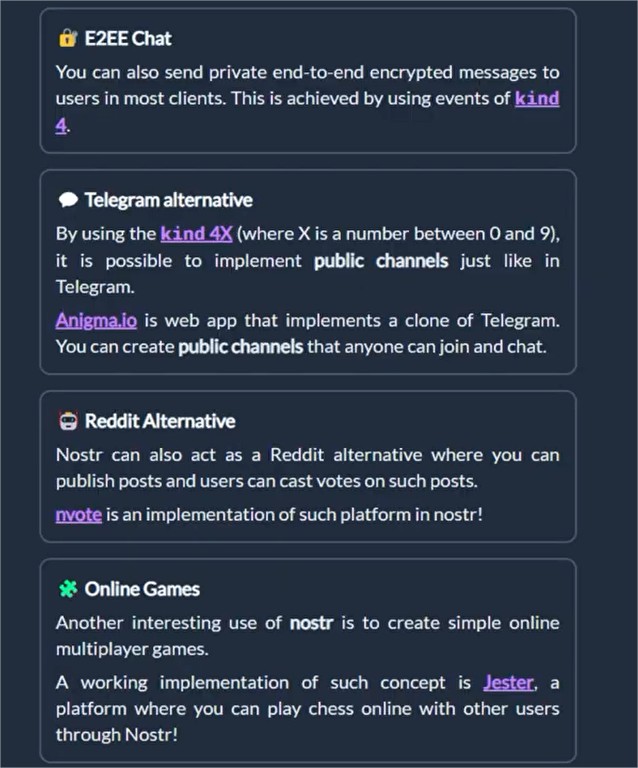Click the robot icon next to Reddit Alternative

click(68, 421)
